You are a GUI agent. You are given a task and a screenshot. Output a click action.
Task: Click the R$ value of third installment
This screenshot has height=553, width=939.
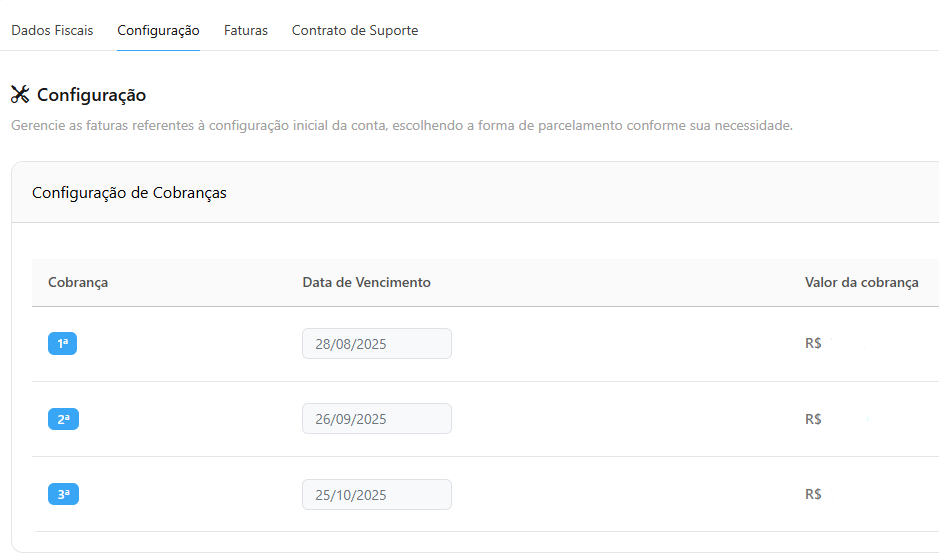pos(814,494)
